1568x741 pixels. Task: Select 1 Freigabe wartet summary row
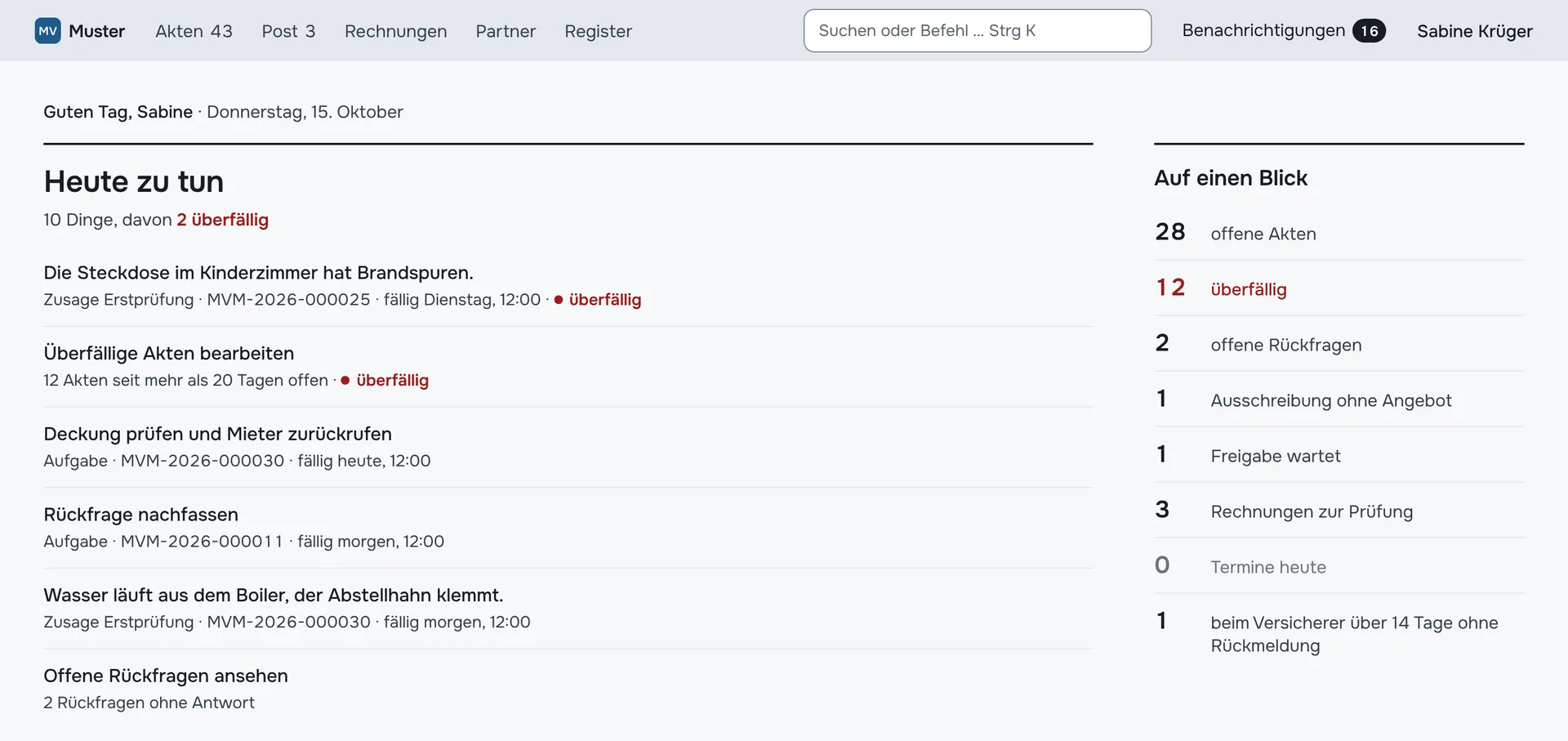[x=1339, y=455]
